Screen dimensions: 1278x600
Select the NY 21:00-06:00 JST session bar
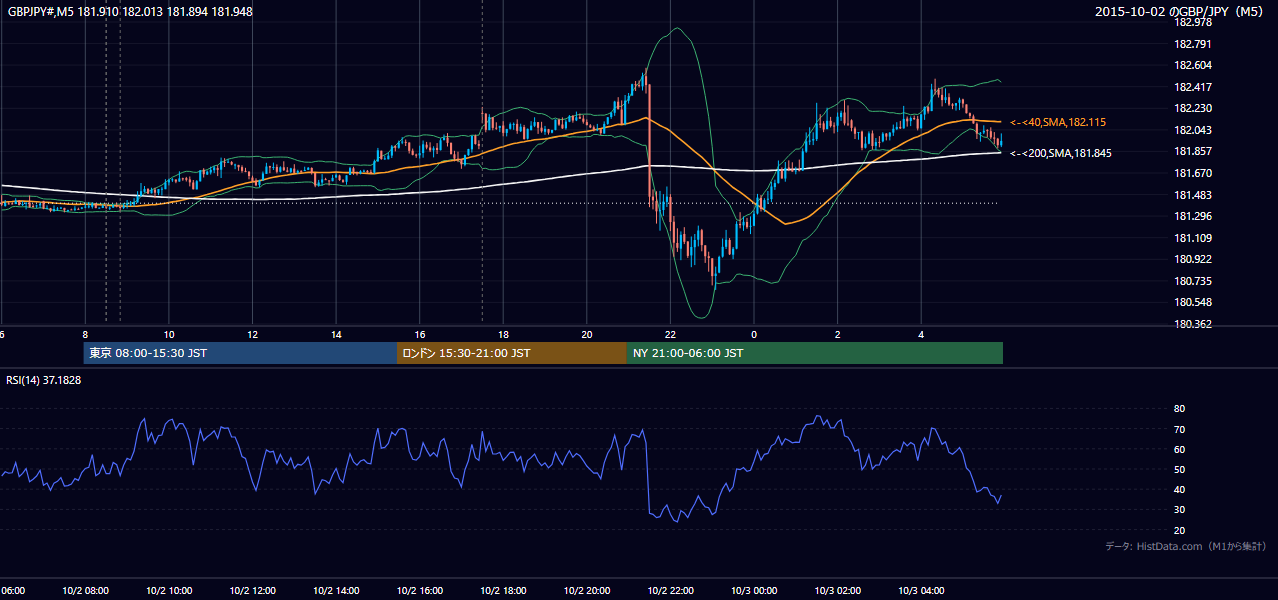[815, 353]
